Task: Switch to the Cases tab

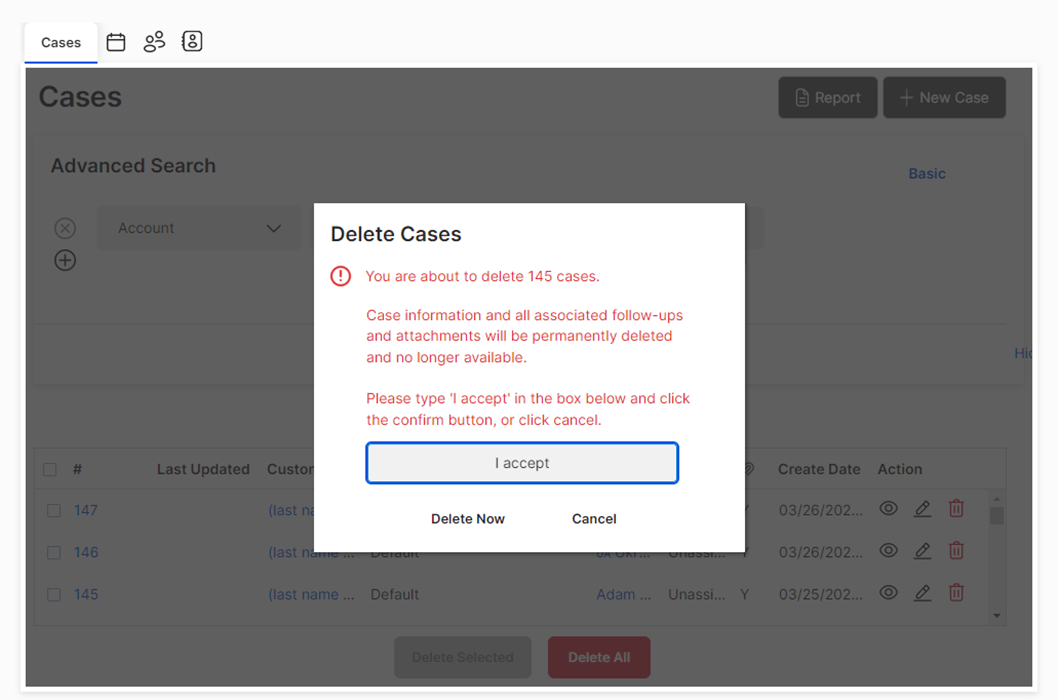Action: [x=61, y=43]
